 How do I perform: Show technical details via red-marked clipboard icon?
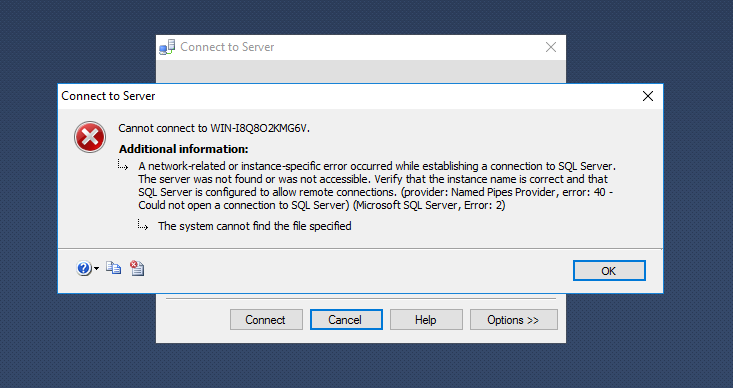click(137, 268)
